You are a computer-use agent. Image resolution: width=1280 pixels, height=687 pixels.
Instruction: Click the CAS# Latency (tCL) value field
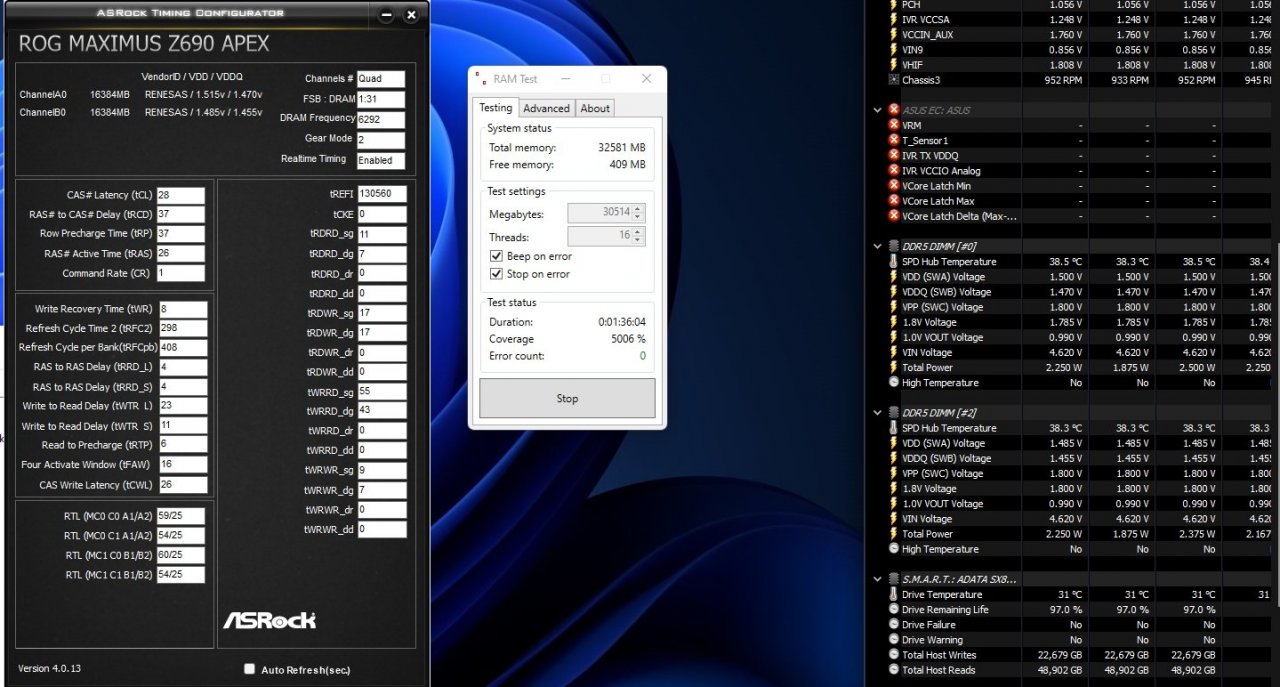click(x=180, y=195)
